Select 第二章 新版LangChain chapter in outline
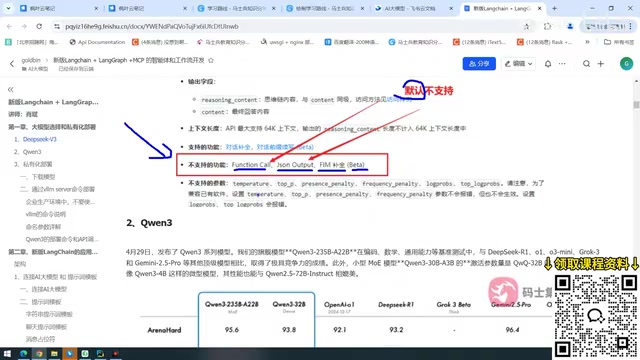 click(53, 252)
